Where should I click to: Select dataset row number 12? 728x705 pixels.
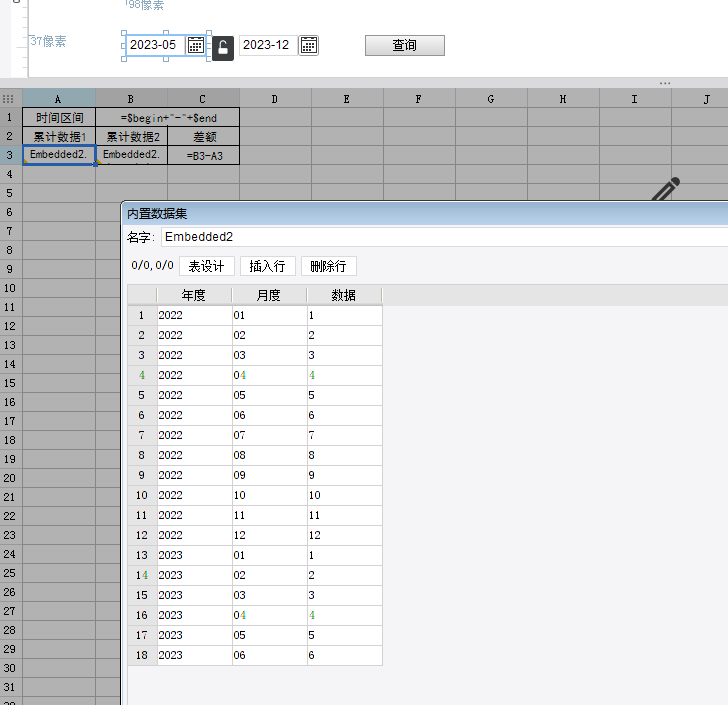[x=142, y=535]
